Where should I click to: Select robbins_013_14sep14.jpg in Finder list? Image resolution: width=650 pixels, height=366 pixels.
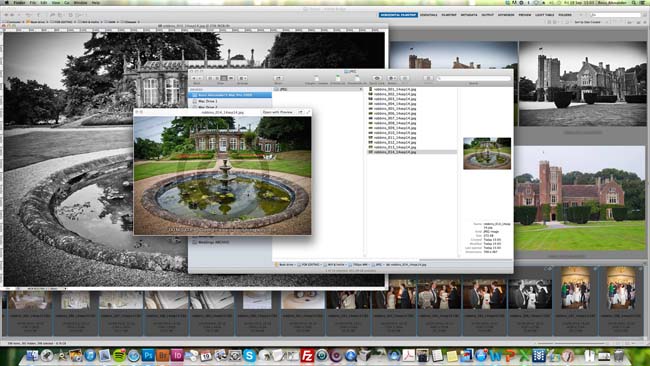[395, 147]
